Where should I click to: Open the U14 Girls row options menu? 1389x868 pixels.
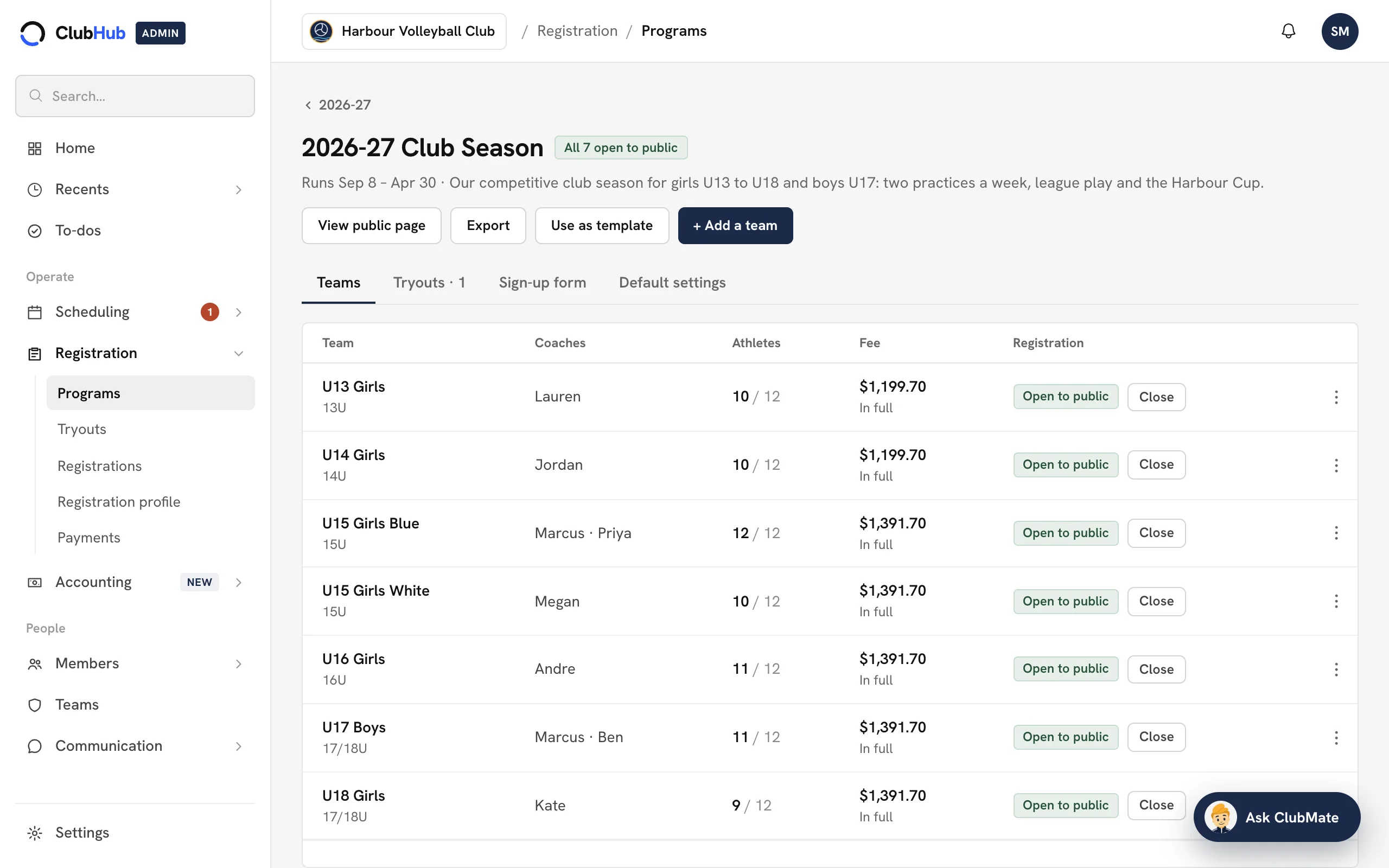click(1336, 465)
